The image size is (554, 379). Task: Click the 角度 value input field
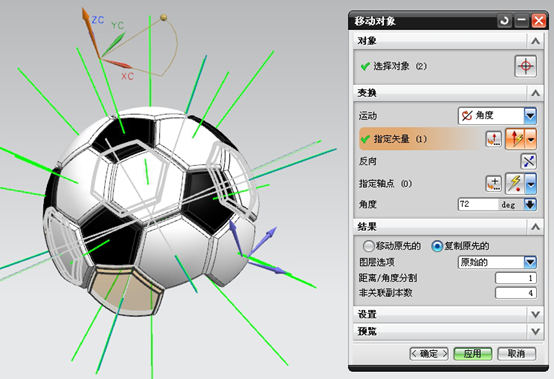[x=478, y=205]
